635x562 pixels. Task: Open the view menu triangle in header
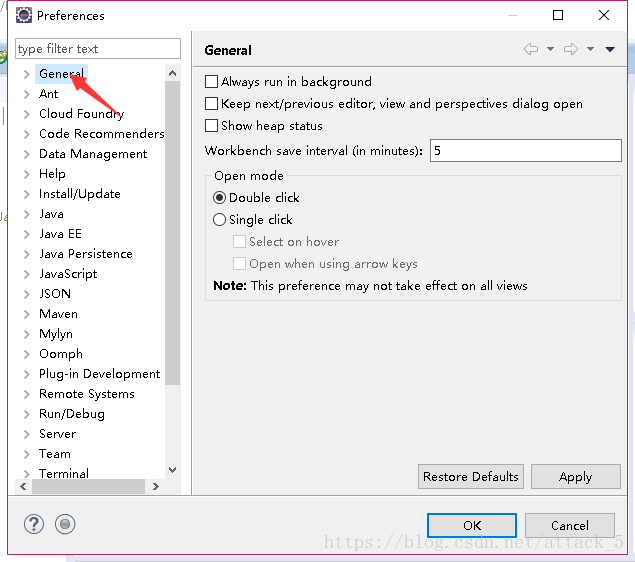tap(610, 49)
